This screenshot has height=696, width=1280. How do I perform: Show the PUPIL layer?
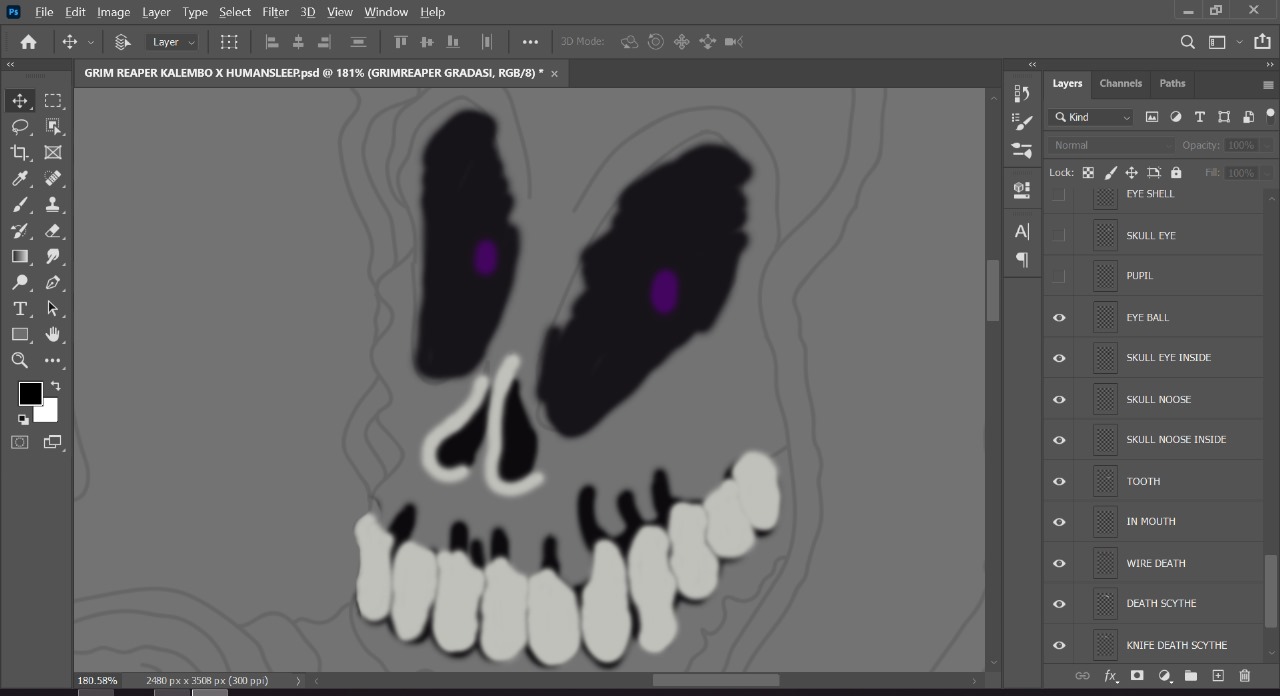(x=1059, y=276)
